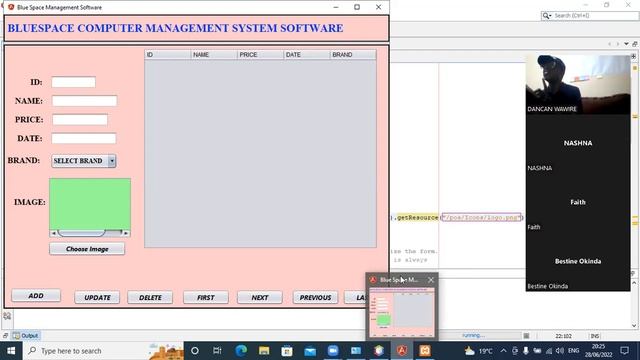Click the NASHNA participant tile
The image size is (640, 360).
click(578, 143)
